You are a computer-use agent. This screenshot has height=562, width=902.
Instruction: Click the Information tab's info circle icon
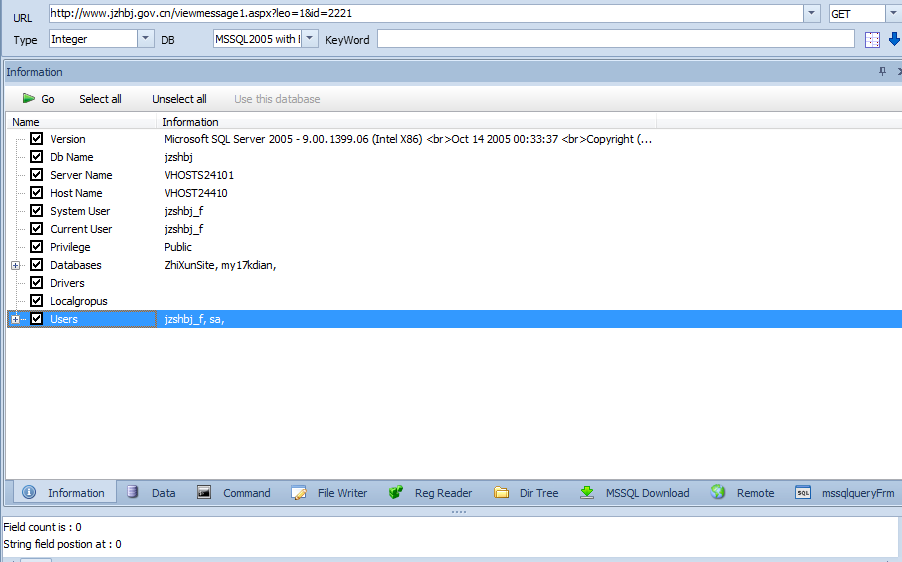click(29, 492)
